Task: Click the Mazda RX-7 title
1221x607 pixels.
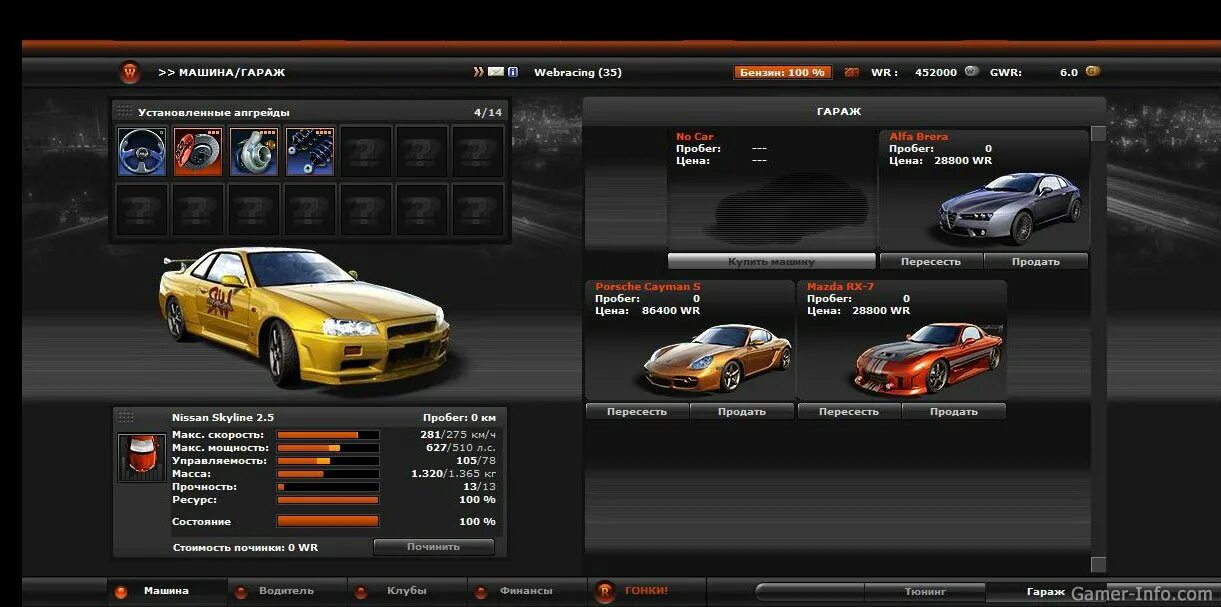Action: [x=841, y=287]
